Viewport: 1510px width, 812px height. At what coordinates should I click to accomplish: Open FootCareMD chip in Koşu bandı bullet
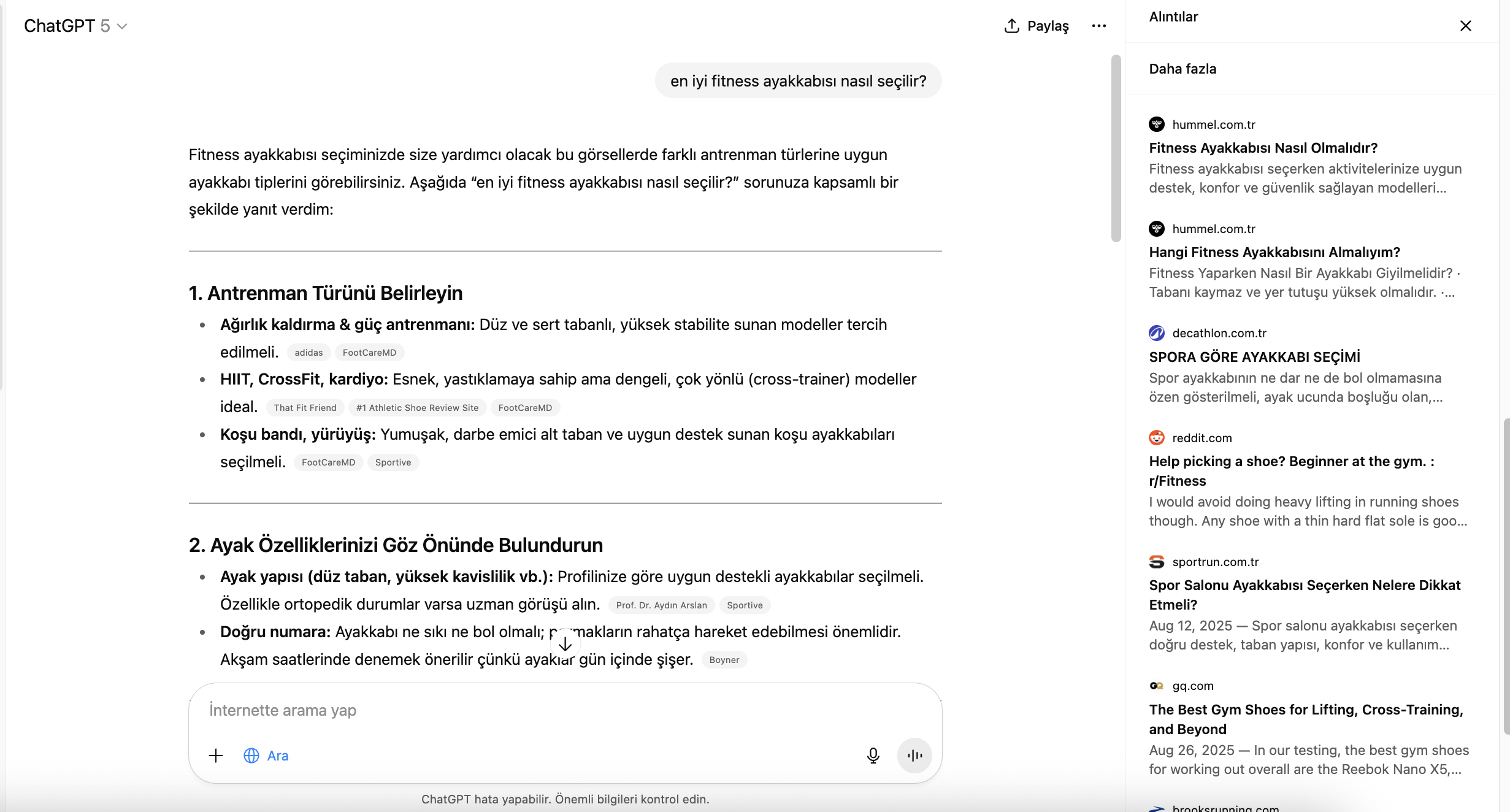[x=328, y=462]
